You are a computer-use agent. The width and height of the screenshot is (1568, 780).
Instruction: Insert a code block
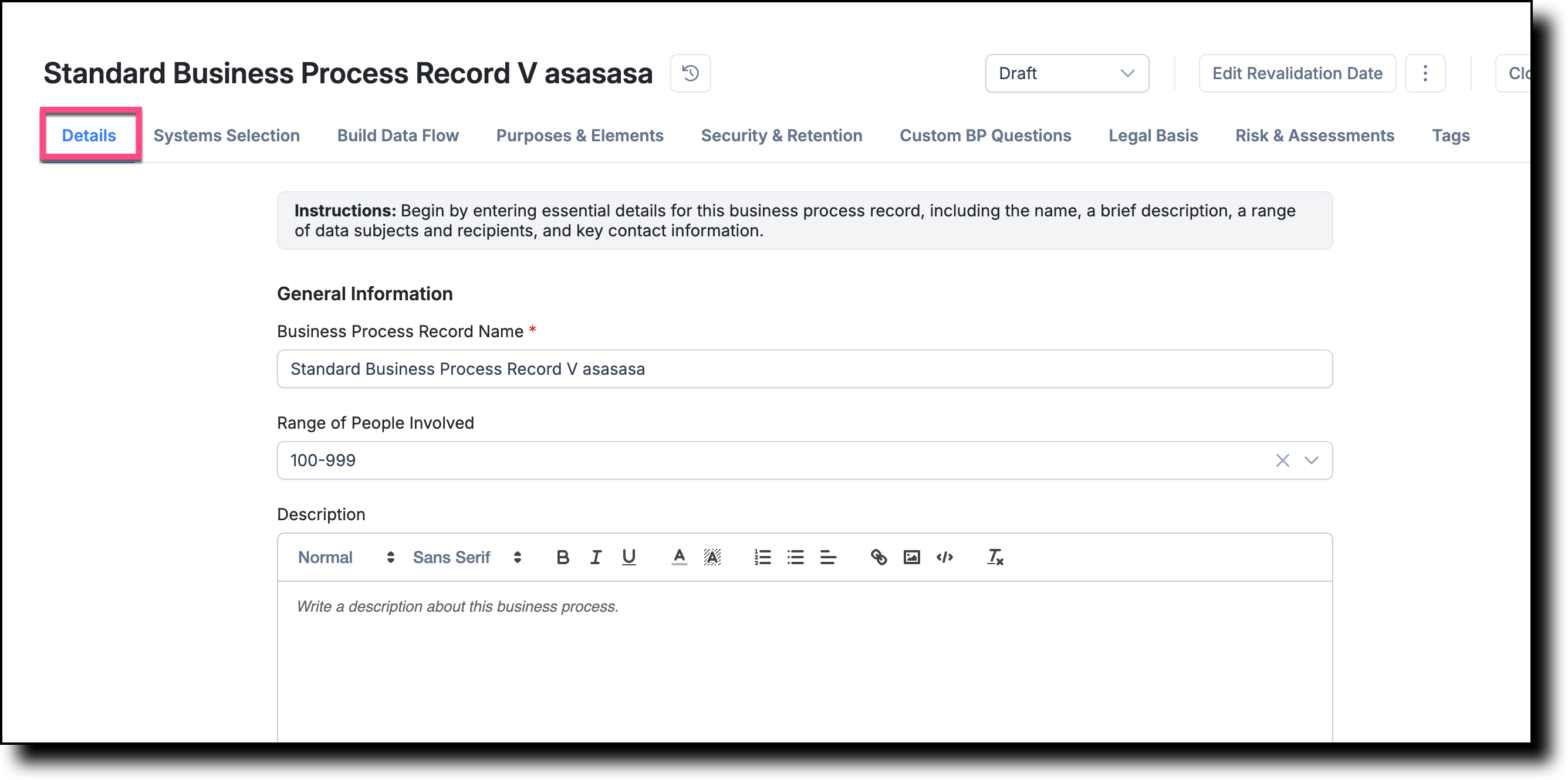point(944,557)
